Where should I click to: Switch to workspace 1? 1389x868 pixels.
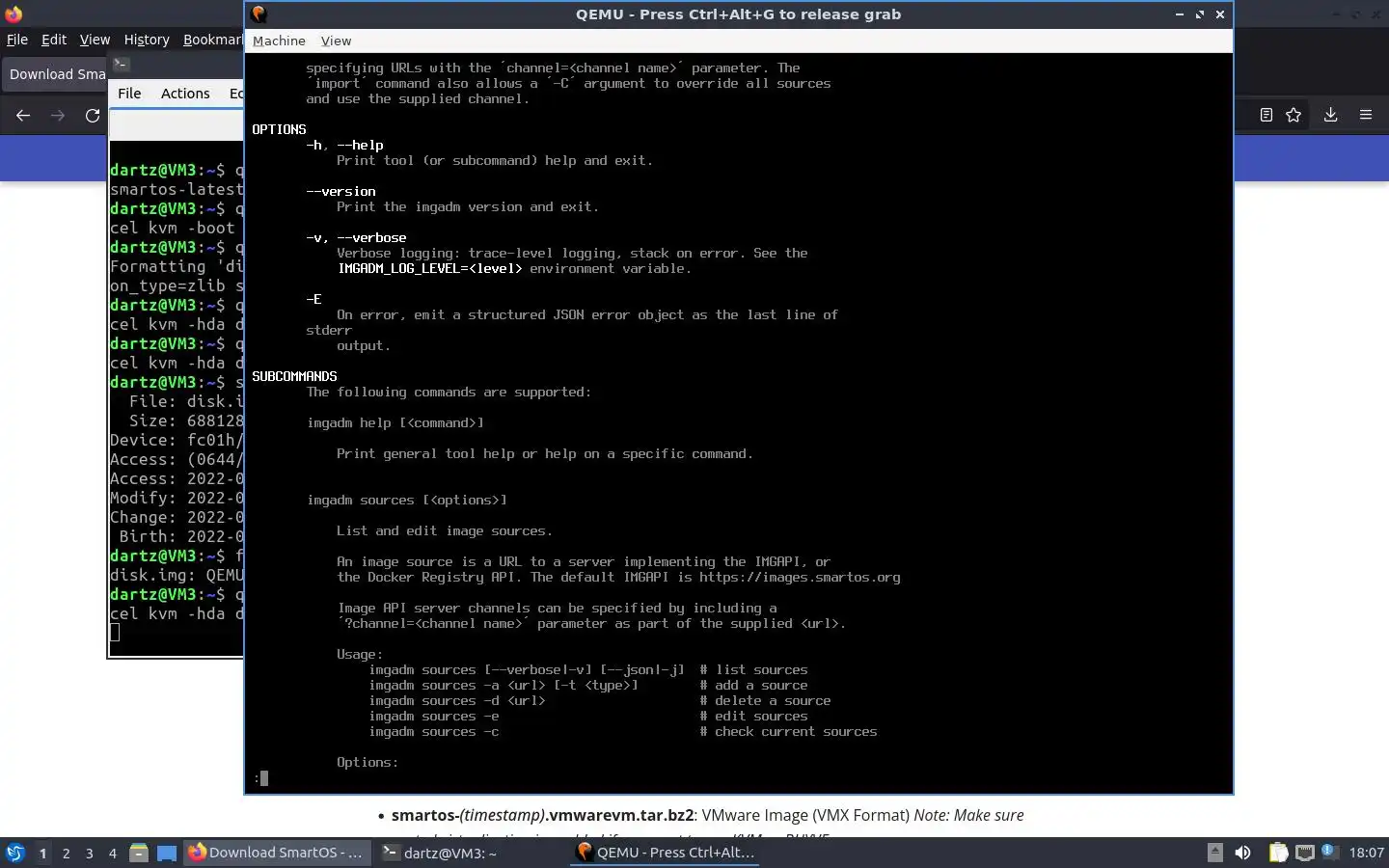tap(42, 853)
